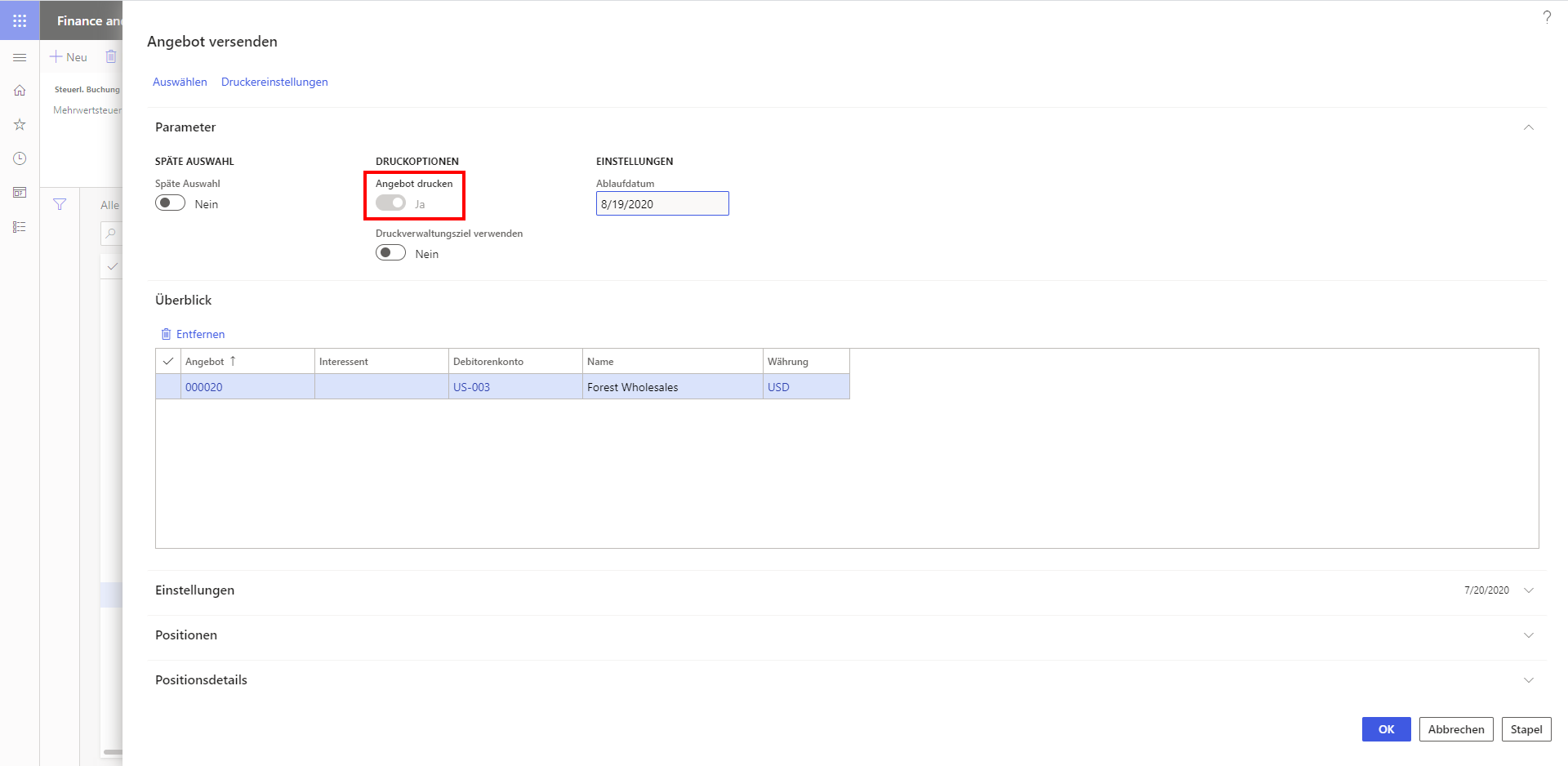Open the Auswählen menu item
The width and height of the screenshot is (1568, 766).
click(180, 82)
